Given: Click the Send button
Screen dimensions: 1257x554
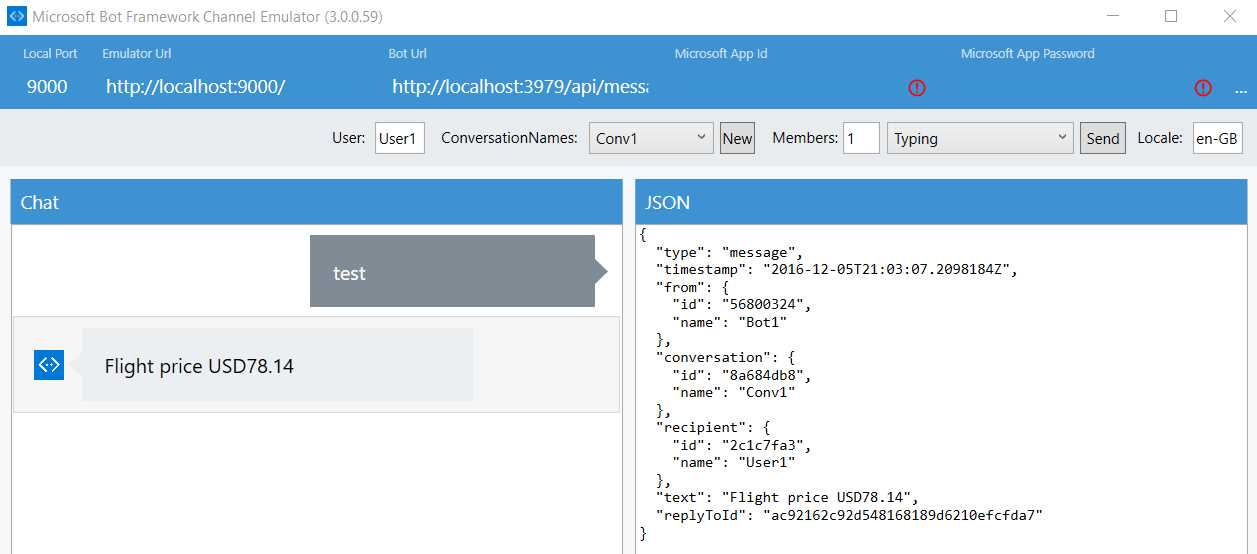Looking at the screenshot, I should pos(1103,138).
